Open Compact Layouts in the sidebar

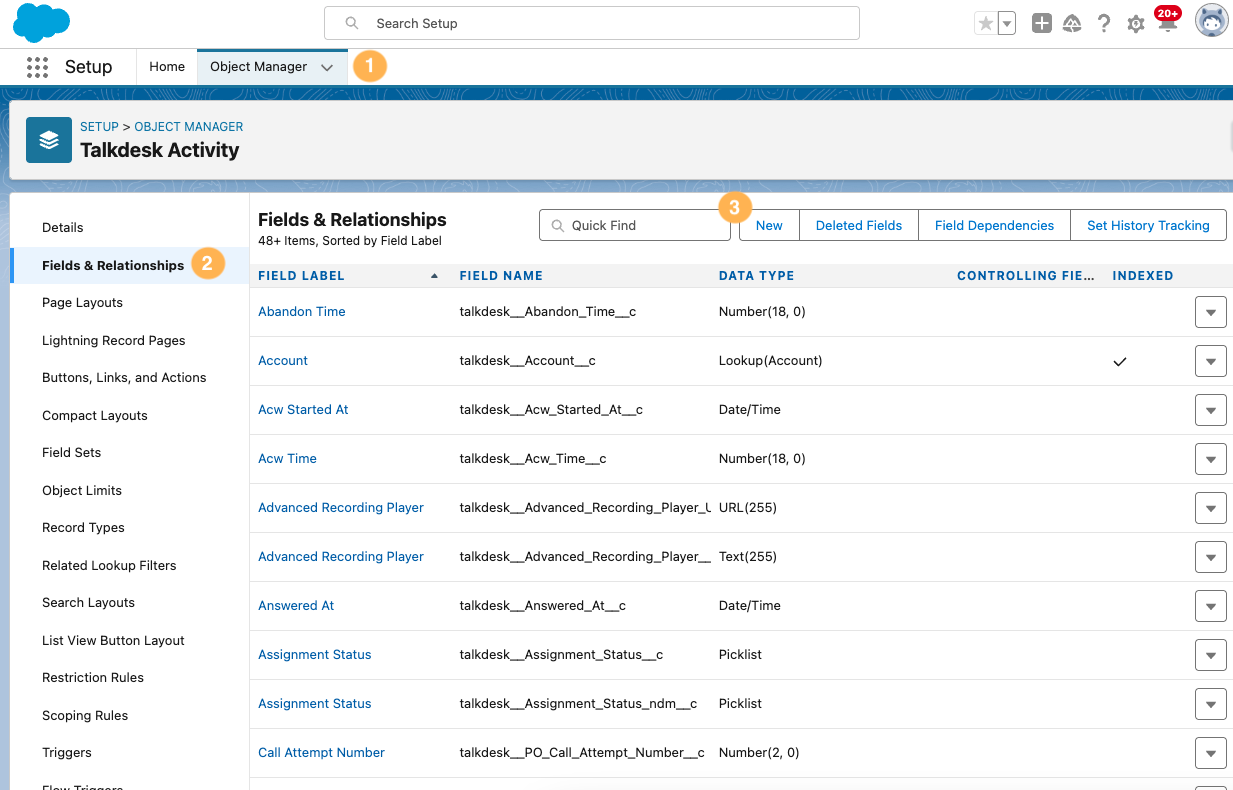pos(95,415)
